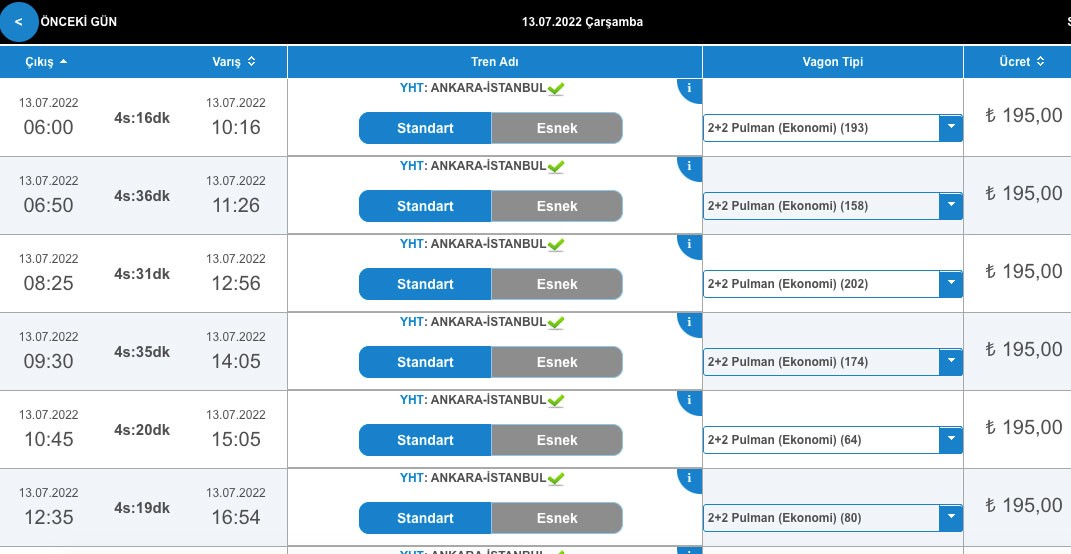Open info icon for the 09:30 train
1071x554 pixels.
point(689,322)
